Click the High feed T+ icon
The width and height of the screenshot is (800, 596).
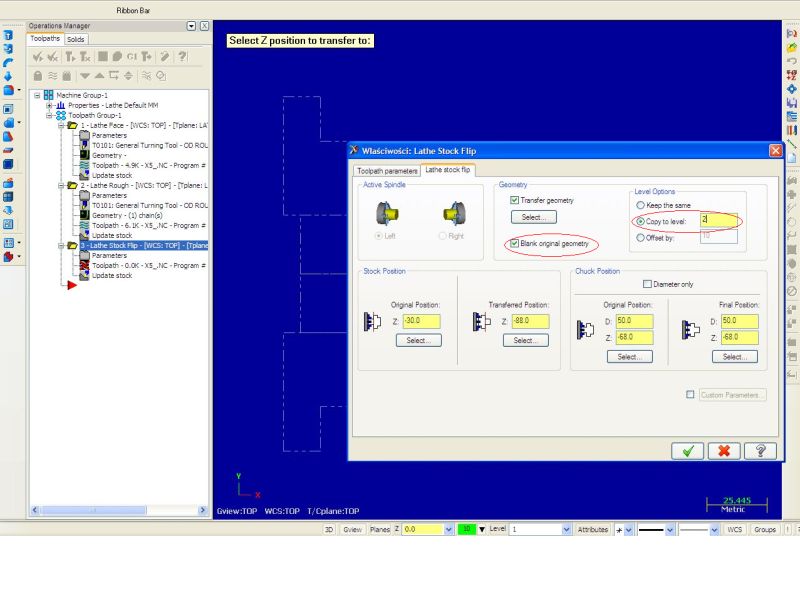146,57
